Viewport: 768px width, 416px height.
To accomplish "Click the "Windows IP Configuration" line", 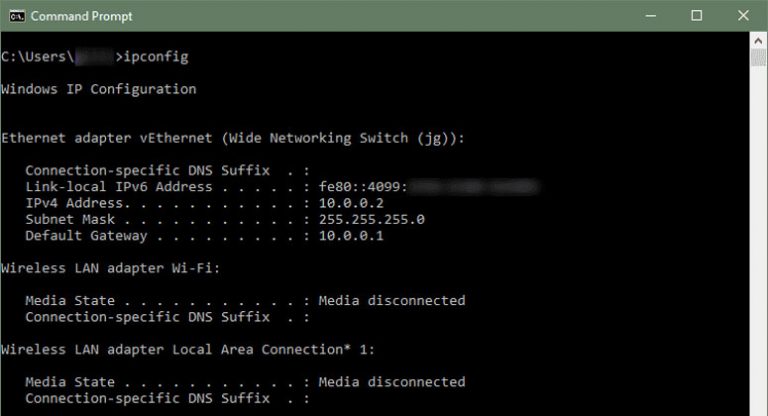I will [99, 89].
